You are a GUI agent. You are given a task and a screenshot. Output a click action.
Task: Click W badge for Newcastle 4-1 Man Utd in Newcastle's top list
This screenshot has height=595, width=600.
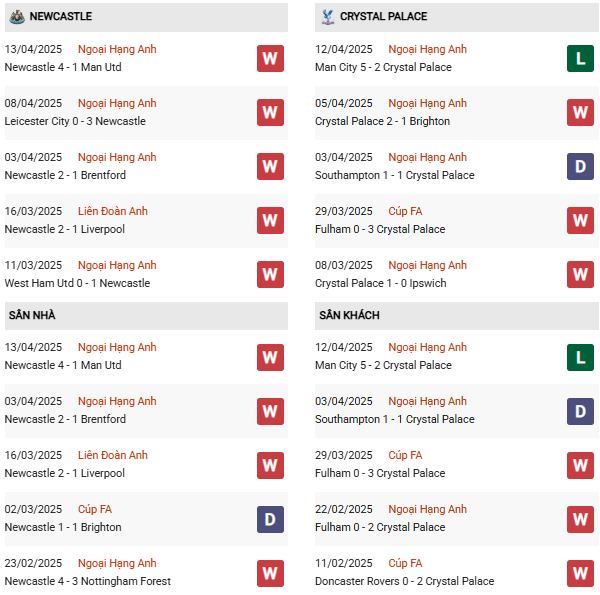[270, 58]
